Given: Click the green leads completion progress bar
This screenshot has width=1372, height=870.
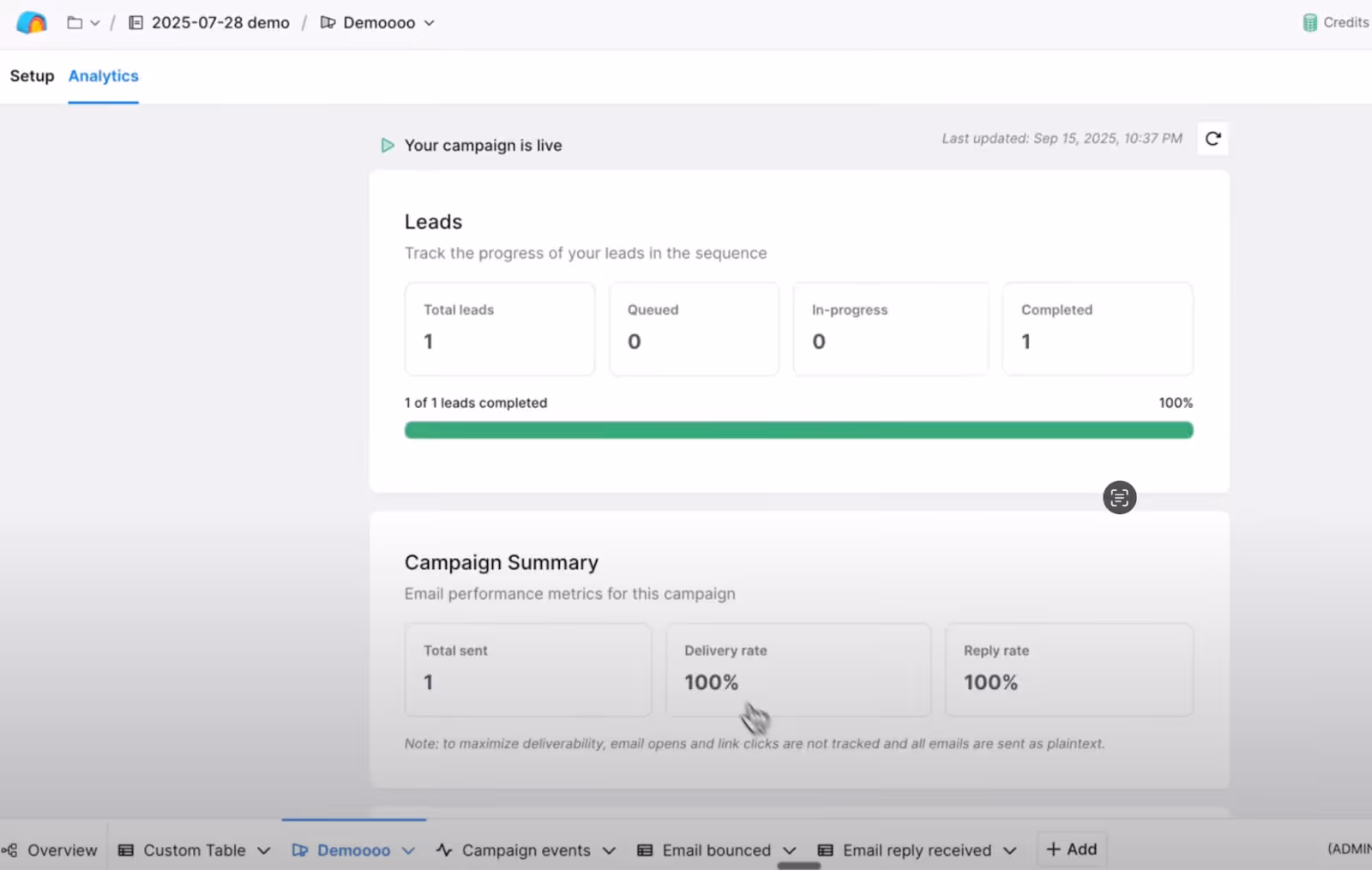Looking at the screenshot, I should point(797,429).
